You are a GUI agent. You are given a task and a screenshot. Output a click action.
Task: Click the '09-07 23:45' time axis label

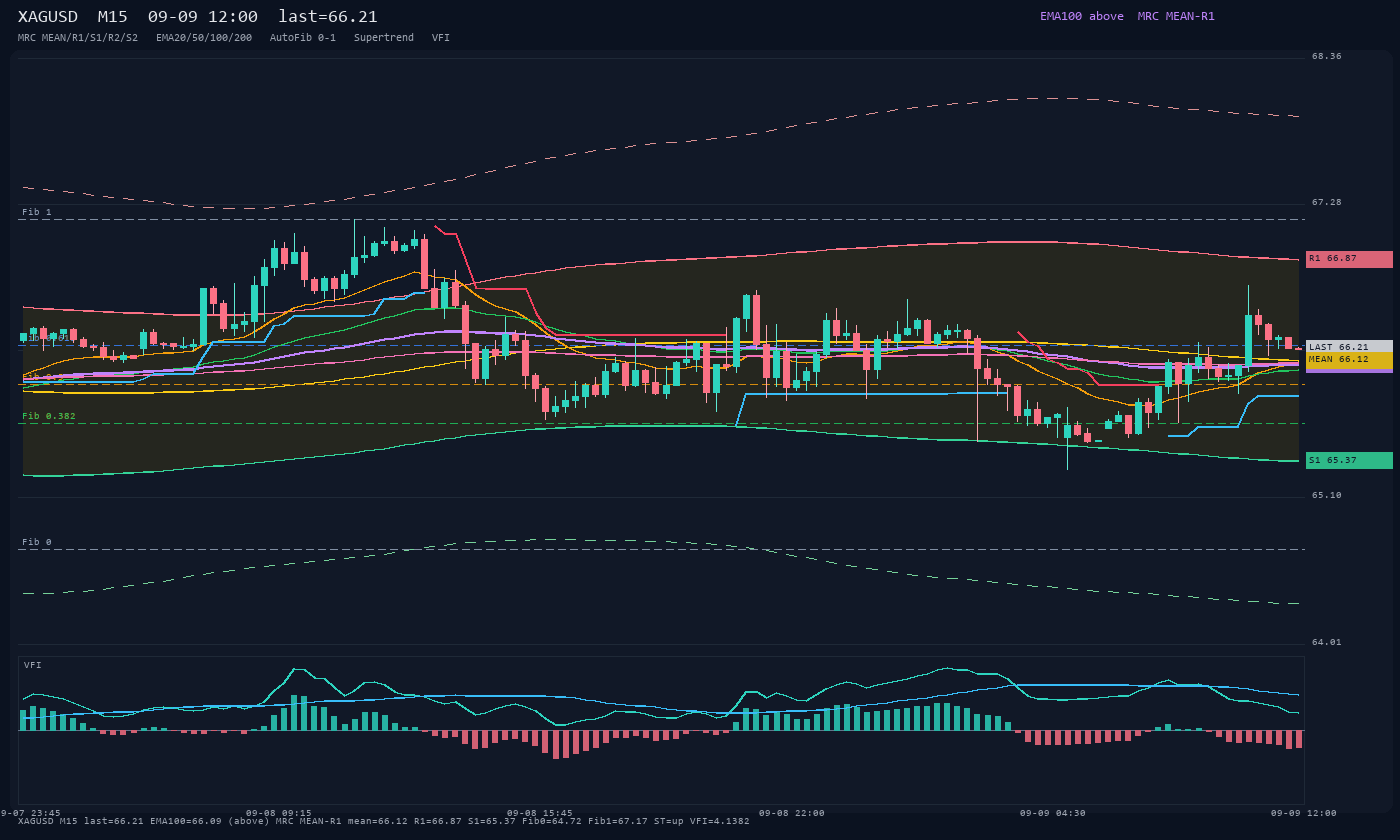coord(30,813)
